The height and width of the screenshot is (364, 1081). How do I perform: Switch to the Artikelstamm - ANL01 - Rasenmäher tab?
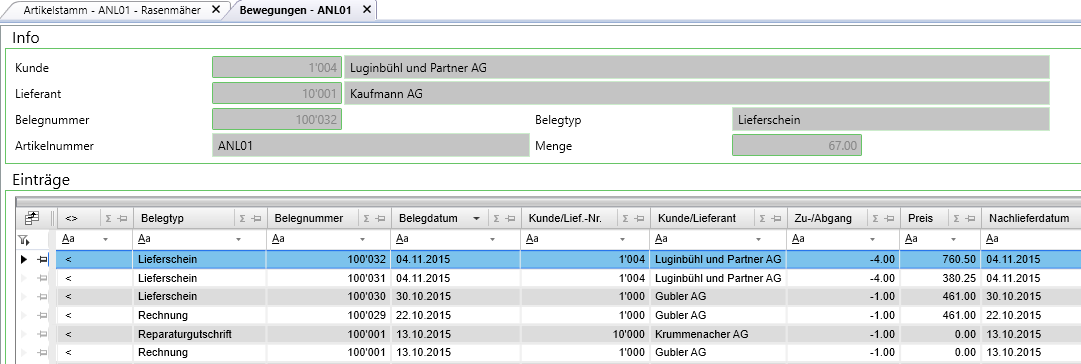[112, 10]
